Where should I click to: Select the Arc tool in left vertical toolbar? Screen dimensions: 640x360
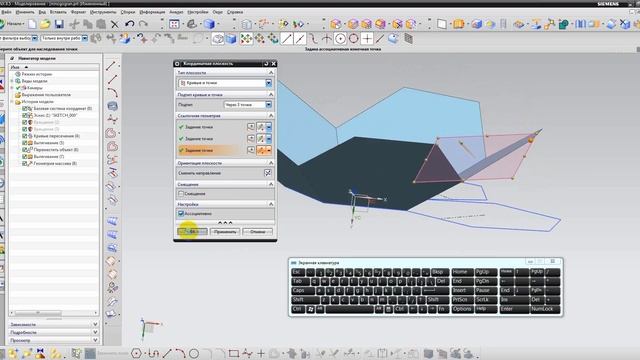[x=112, y=93]
